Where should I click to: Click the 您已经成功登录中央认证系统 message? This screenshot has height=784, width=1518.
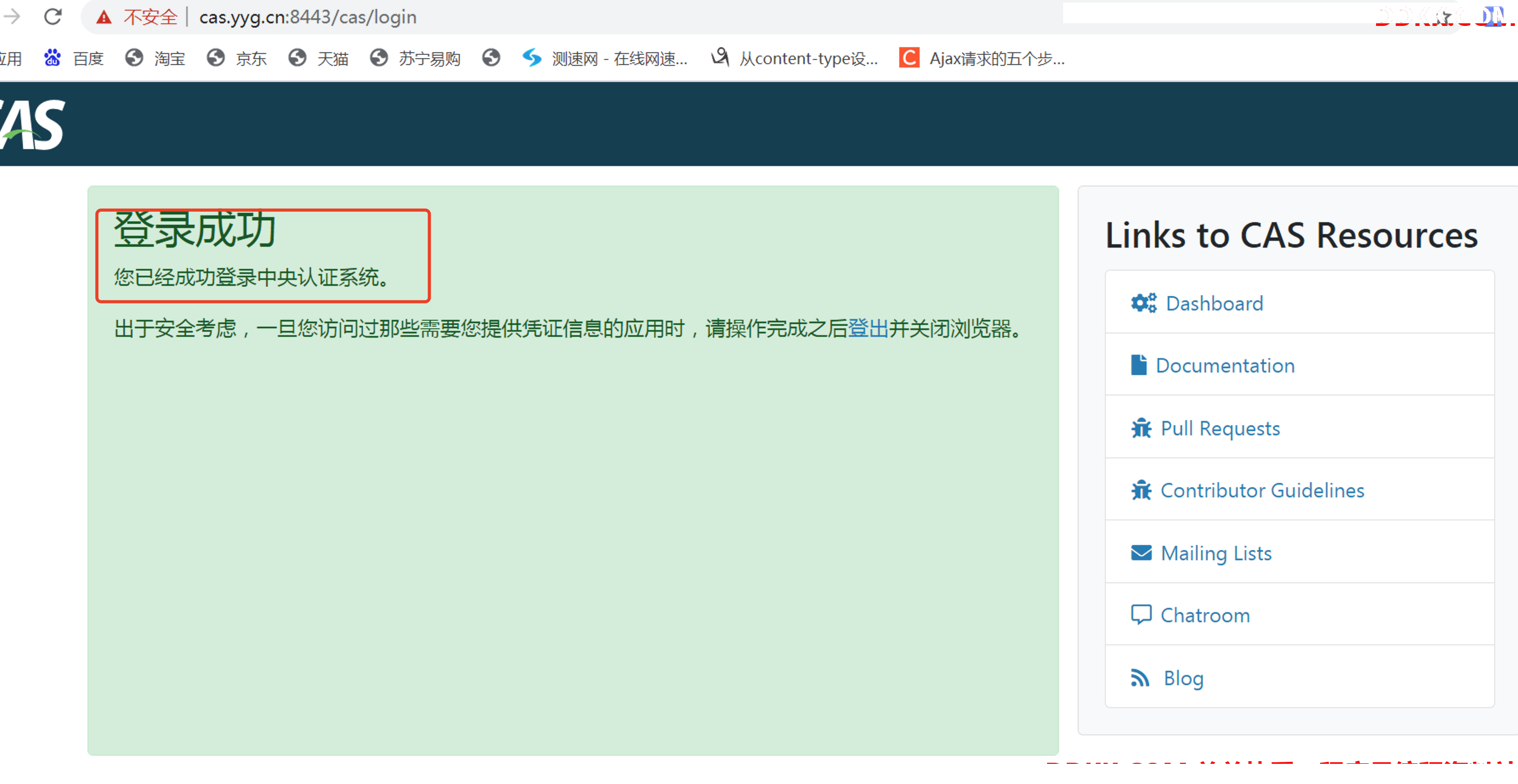click(x=252, y=277)
